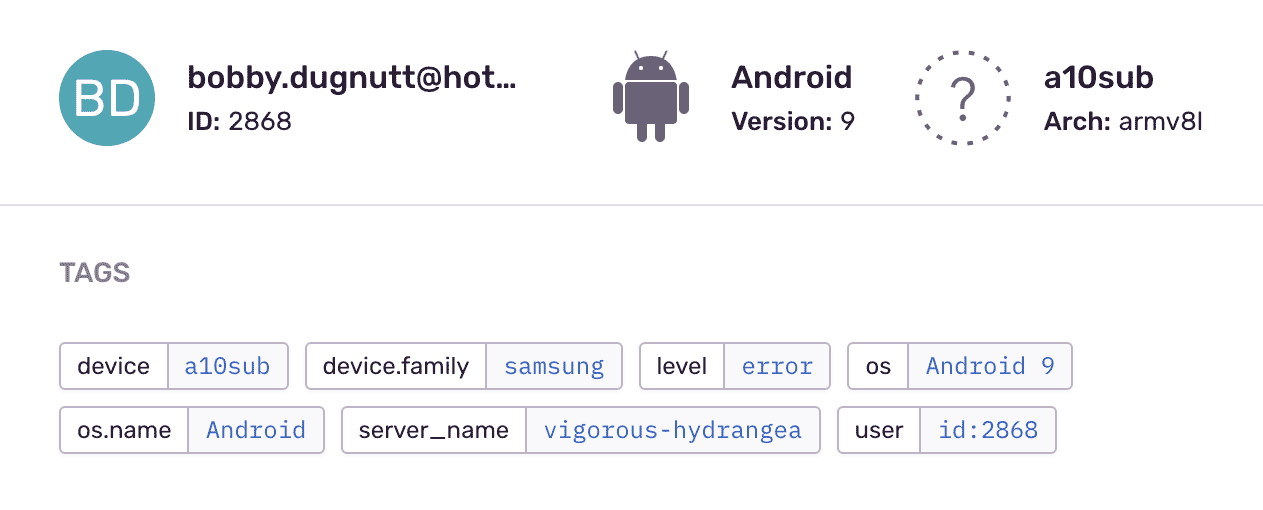
Task: Open the a10sub device tag value
Action: (x=227, y=366)
